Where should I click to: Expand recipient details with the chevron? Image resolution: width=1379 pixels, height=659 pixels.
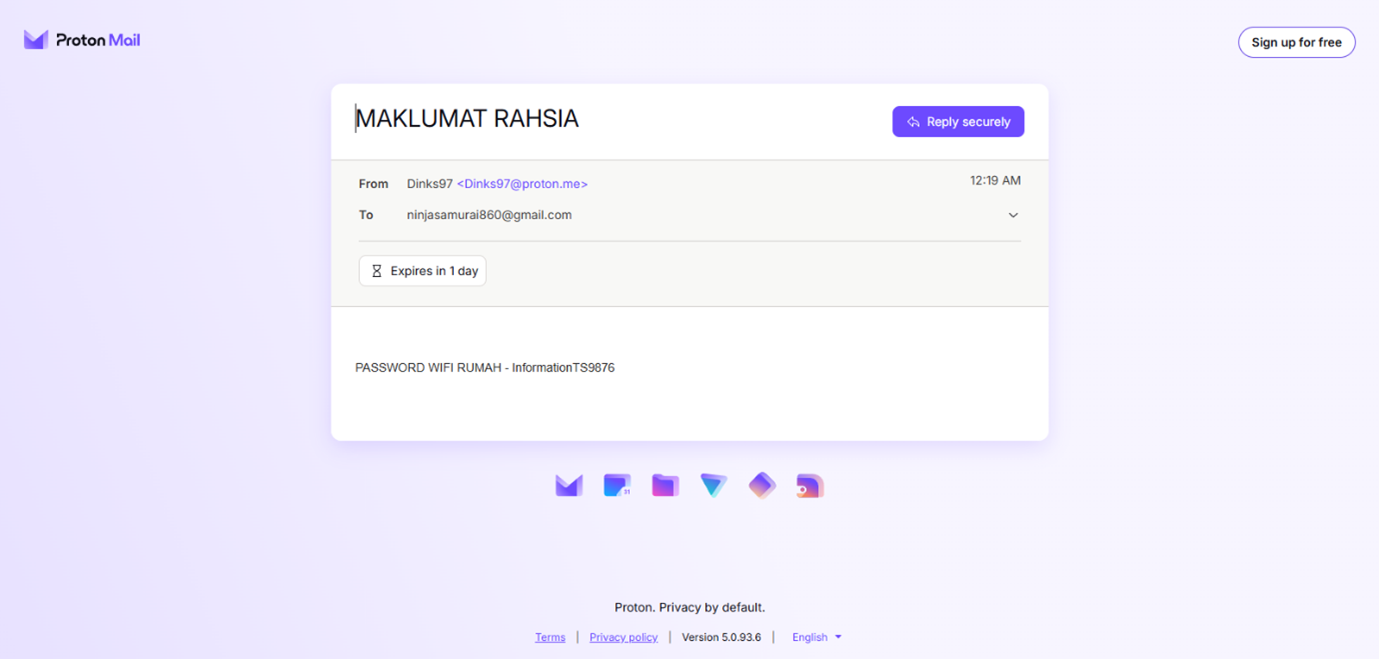[1013, 215]
